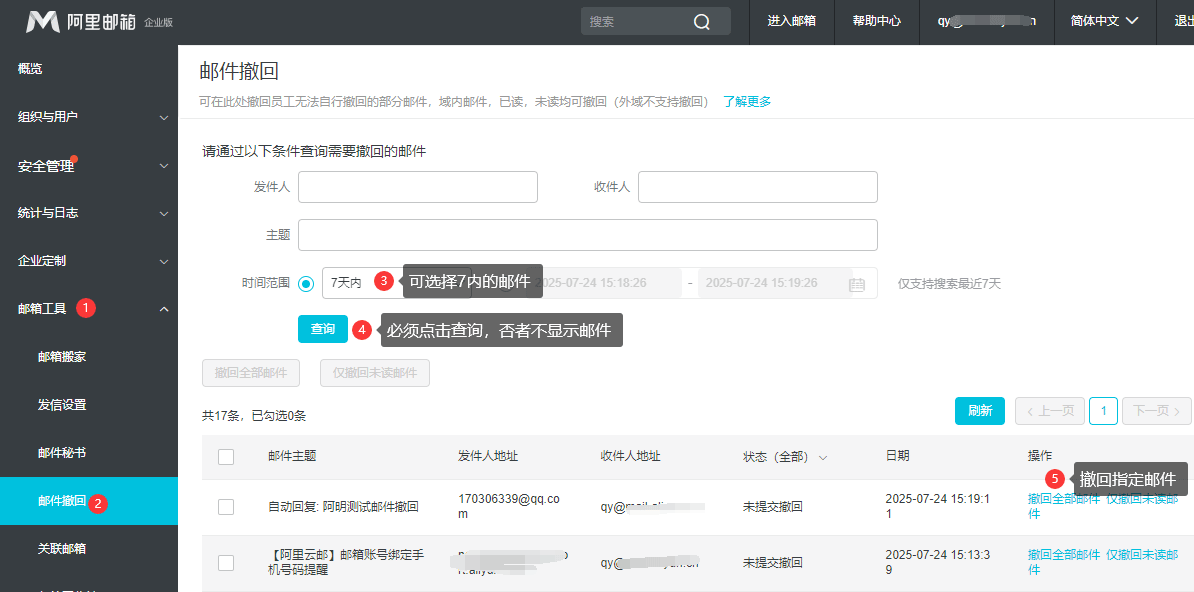Check the select-all checkbox in table header
Viewport: 1194px width, 592px height.
point(226,455)
